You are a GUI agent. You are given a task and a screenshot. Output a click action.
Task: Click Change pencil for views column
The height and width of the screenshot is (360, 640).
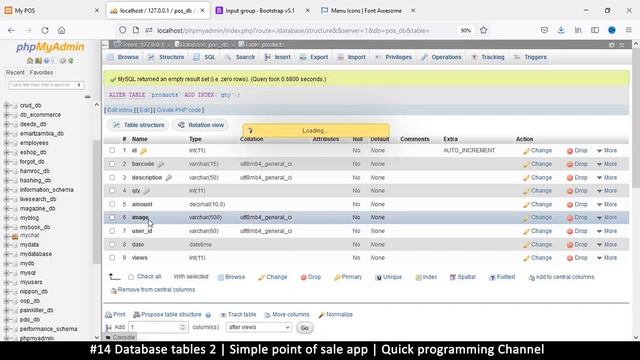(x=527, y=258)
